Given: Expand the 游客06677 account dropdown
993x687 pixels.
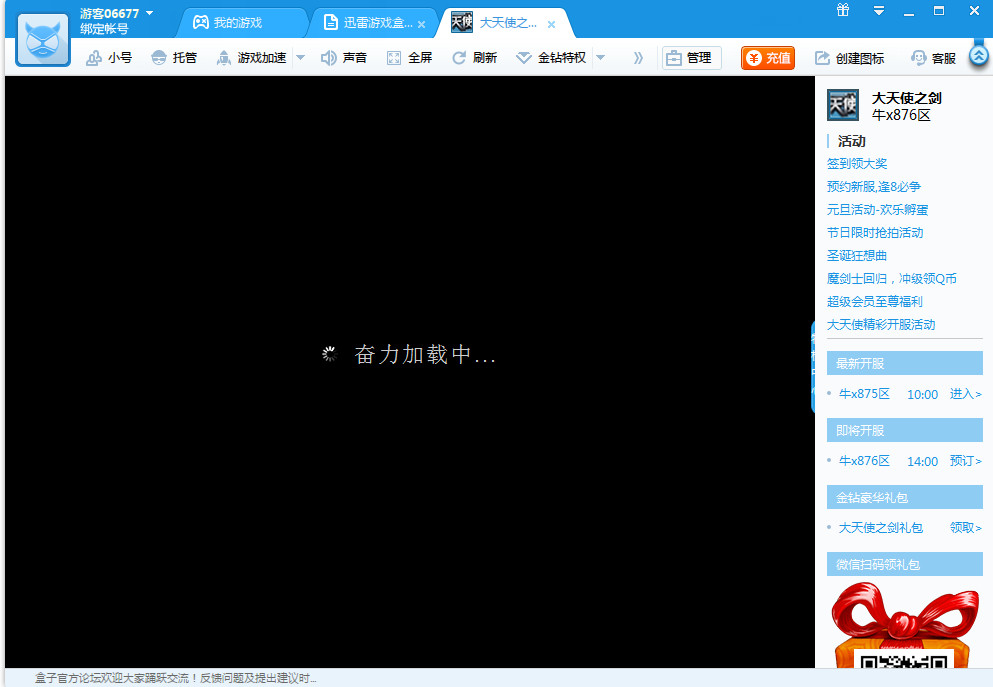Looking at the screenshot, I should click(x=149, y=13).
